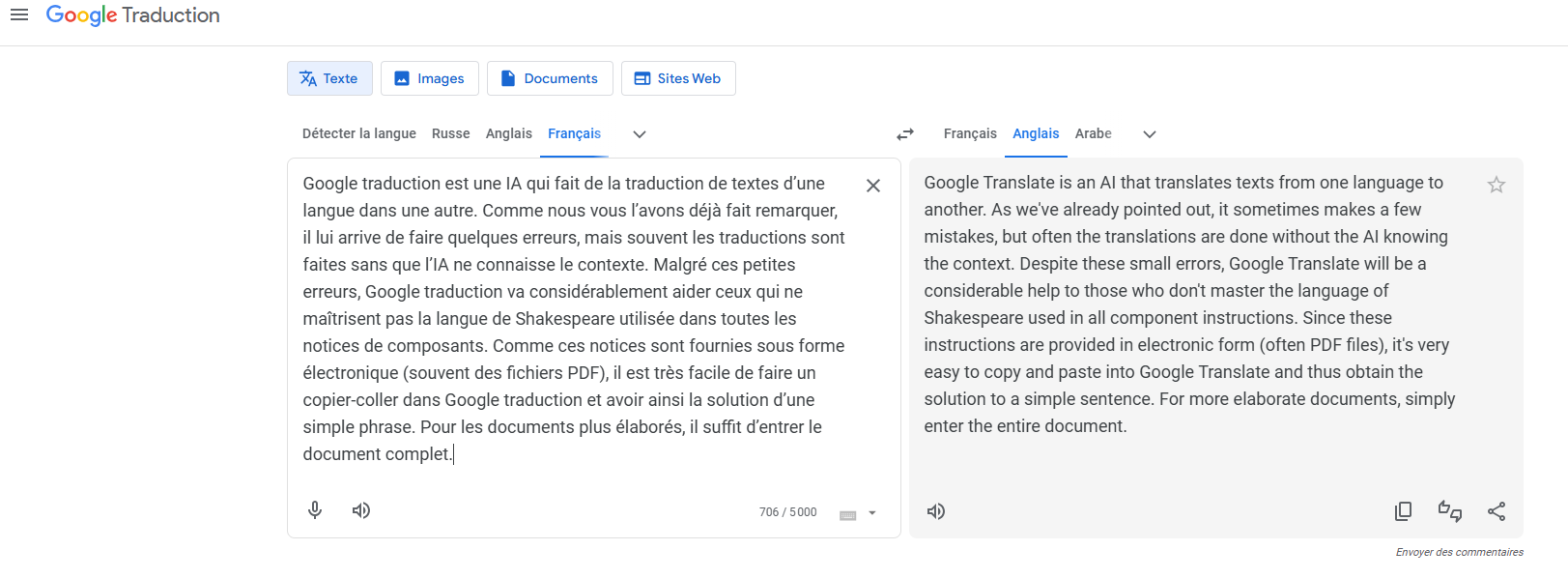Click the Envoyer des commentaires link
The image size is (1568, 579).
[x=1459, y=552]
